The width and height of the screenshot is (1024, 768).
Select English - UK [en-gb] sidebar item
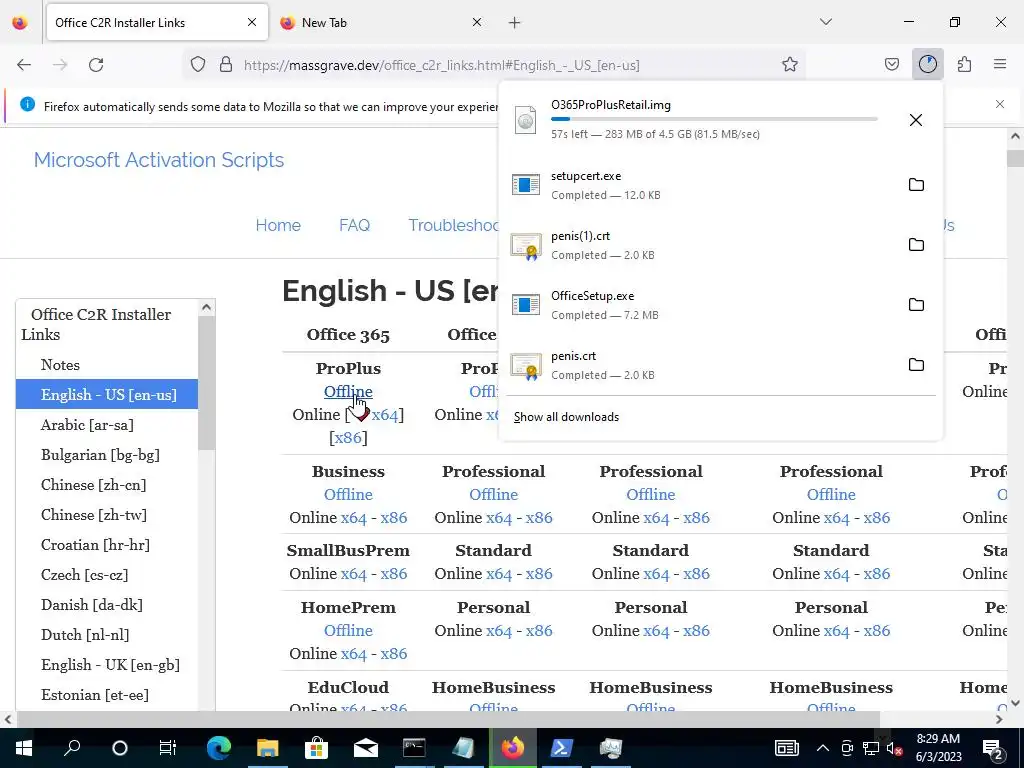(110, 665)
